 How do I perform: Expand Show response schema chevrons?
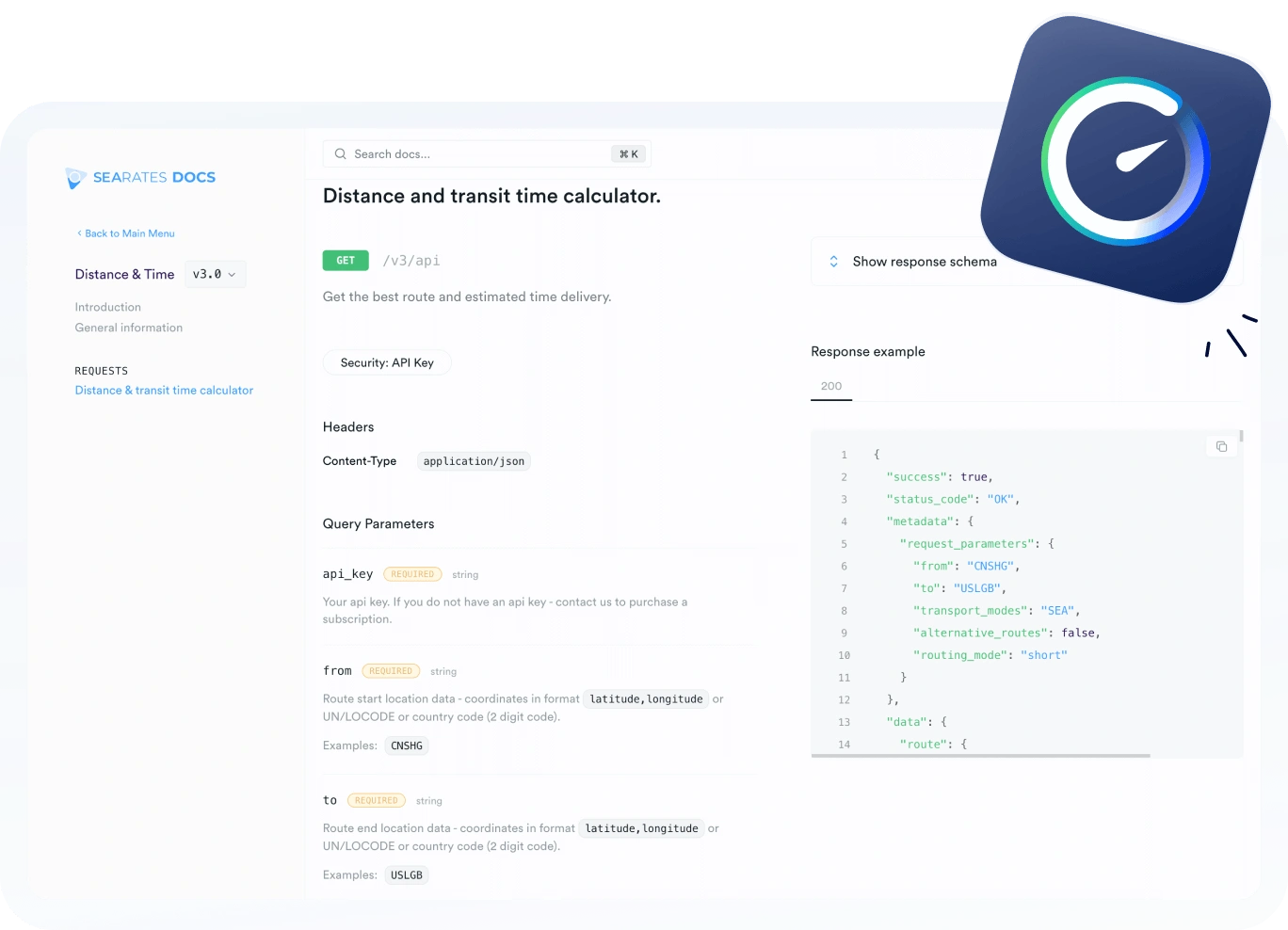pyautogui.click(x=833, y=262)
